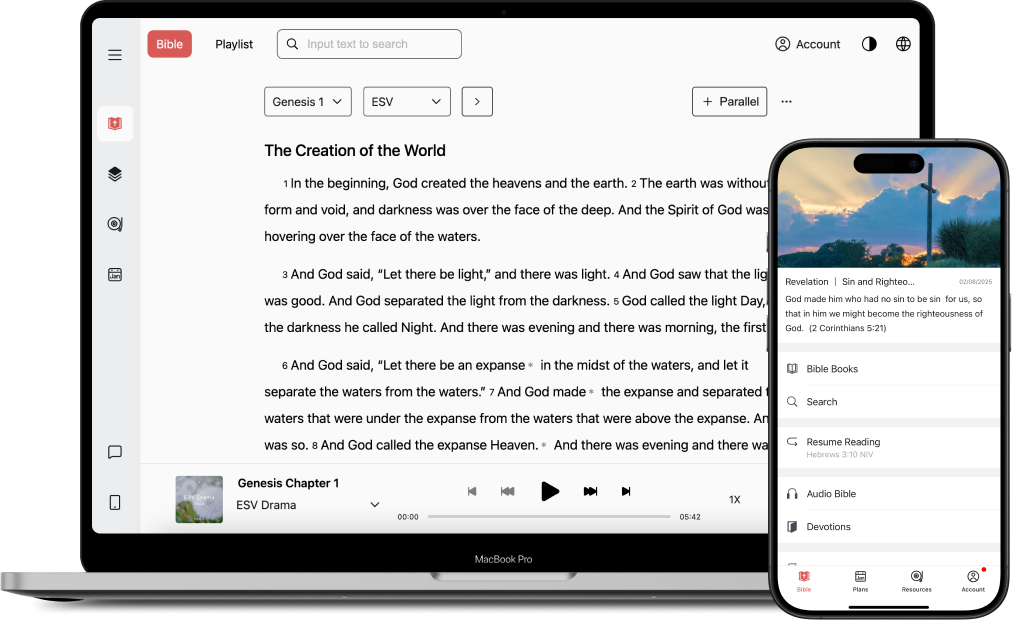The image size is (1016, 624).
Task: Switch to the Playlist tab
Action: pyautogui.click(x=234, y=44)
